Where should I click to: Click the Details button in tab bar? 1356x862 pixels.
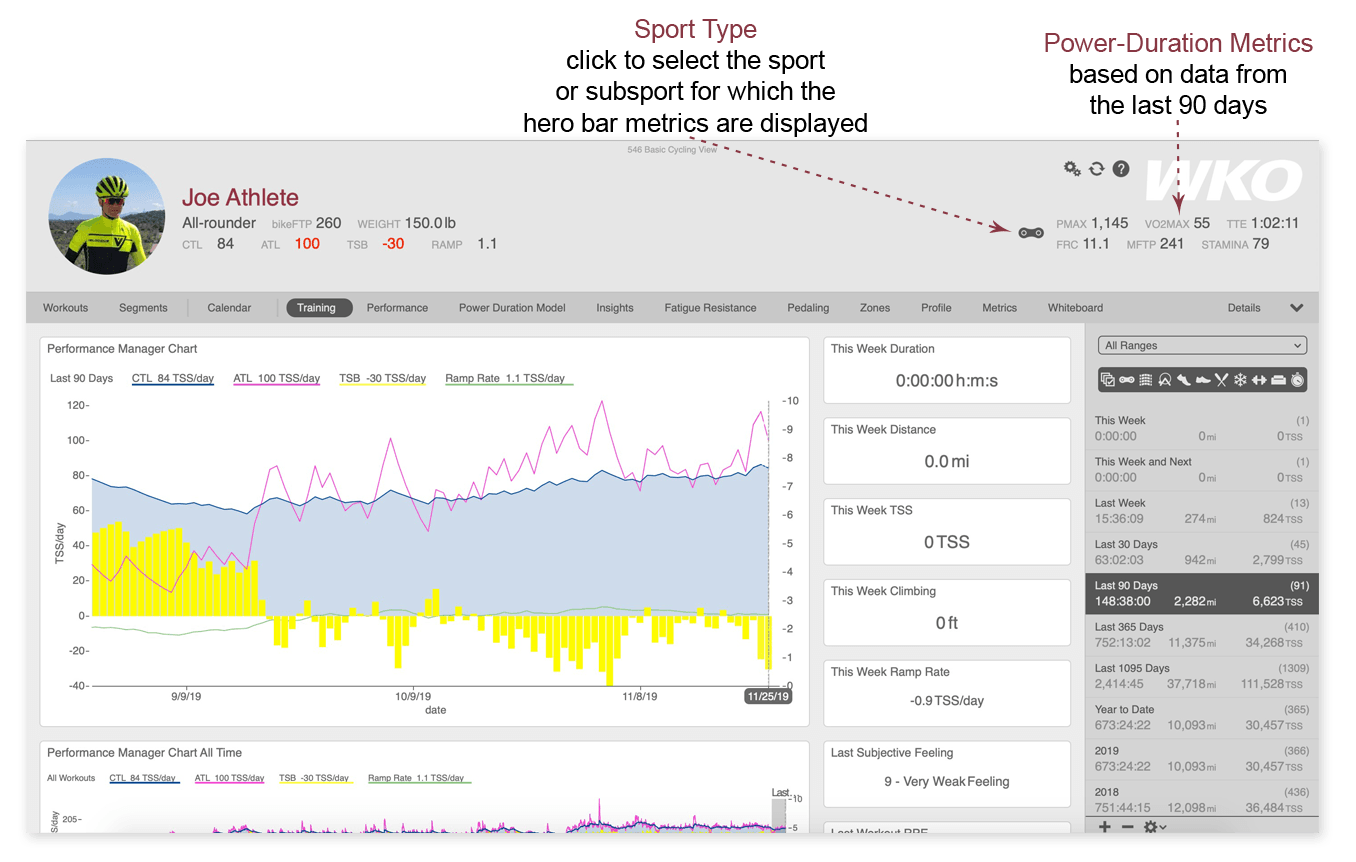1244,308
